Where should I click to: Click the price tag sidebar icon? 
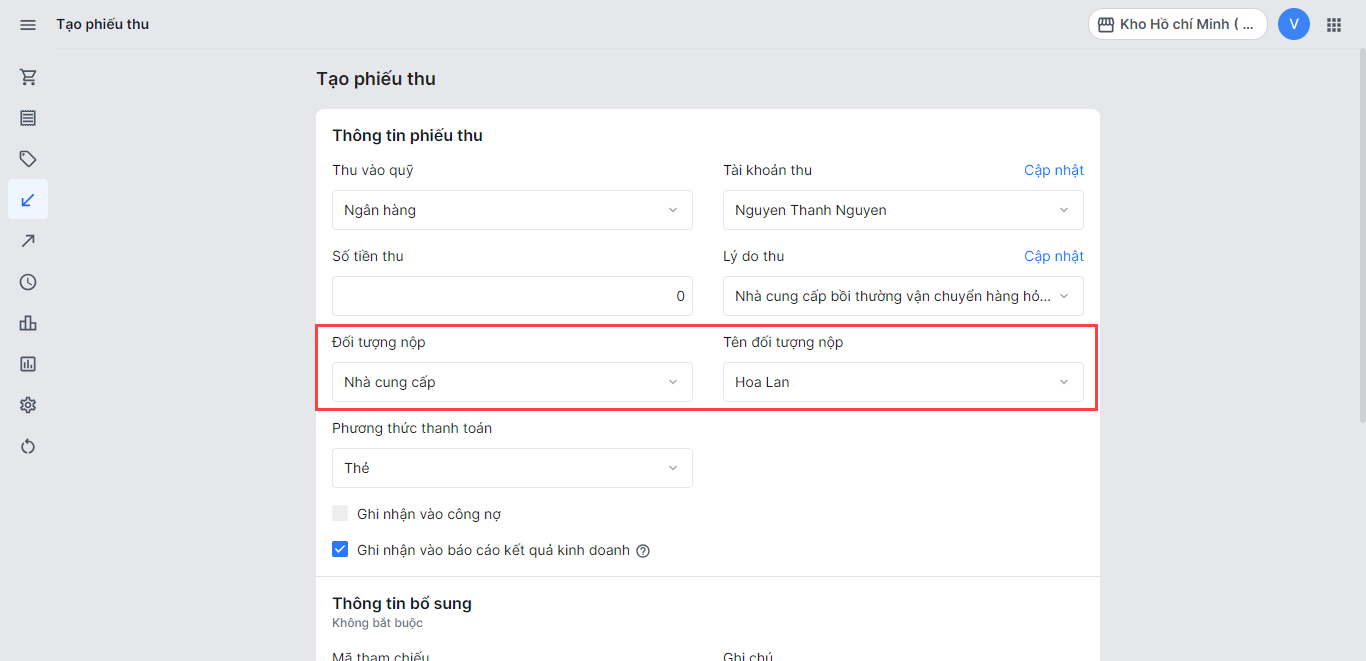(28, 159)
